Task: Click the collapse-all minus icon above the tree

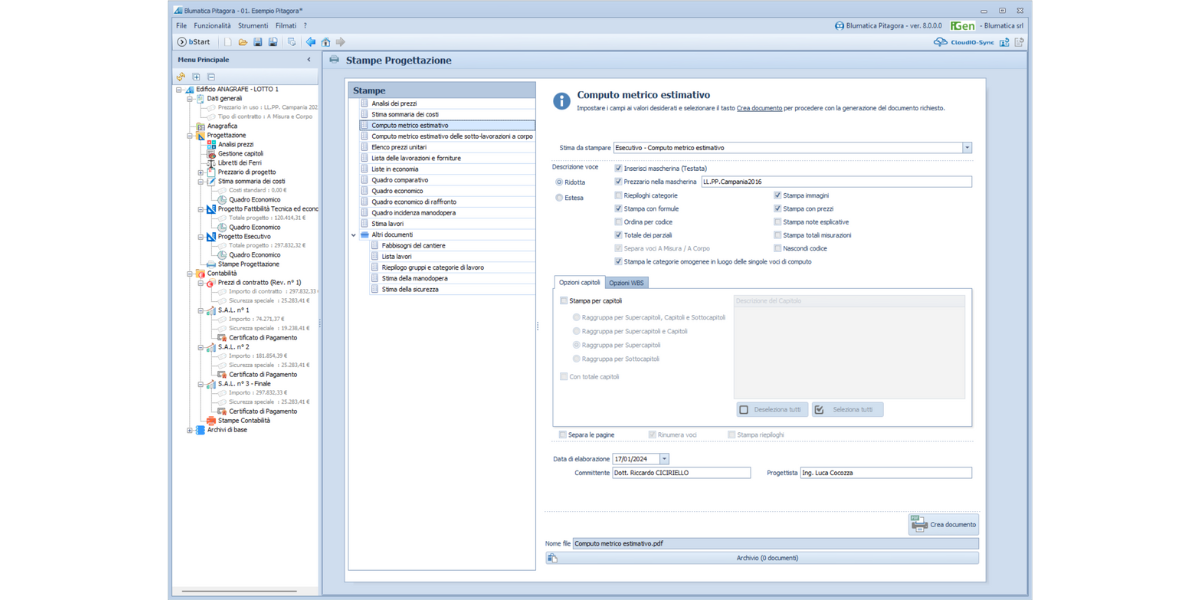Action: [x=211, y=76]
